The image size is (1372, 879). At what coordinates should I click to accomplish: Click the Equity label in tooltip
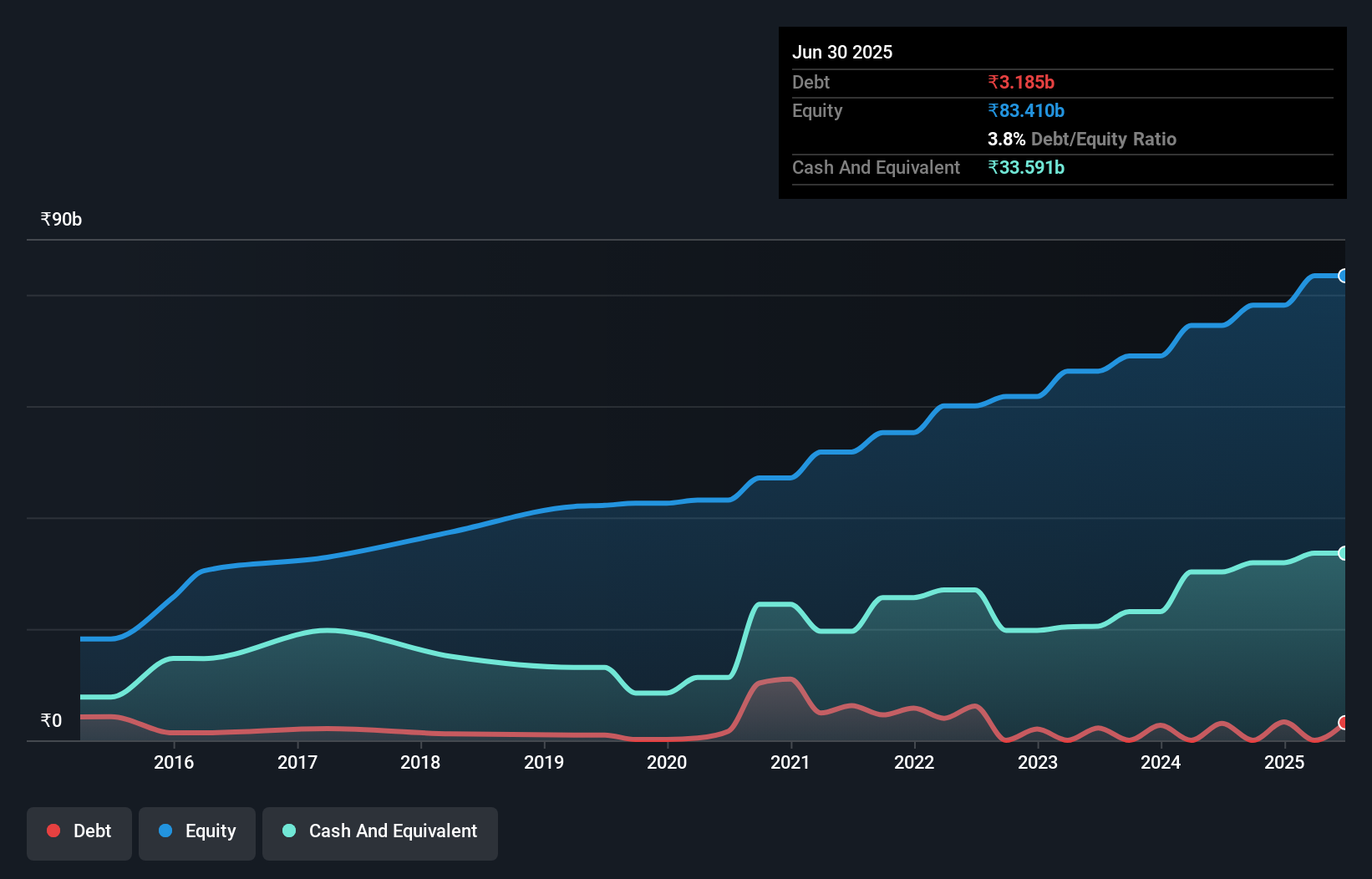[x=817, y=110]
